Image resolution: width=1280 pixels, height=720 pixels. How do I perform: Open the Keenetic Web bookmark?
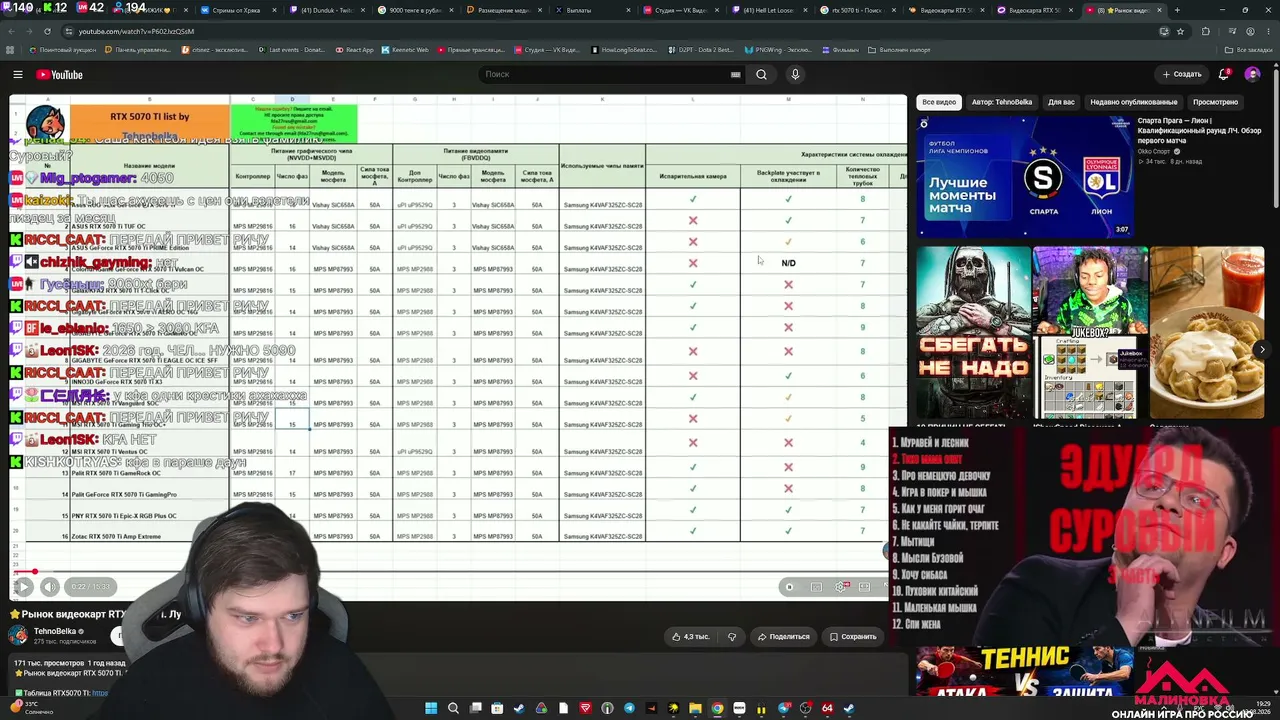[x=404, y=50]
